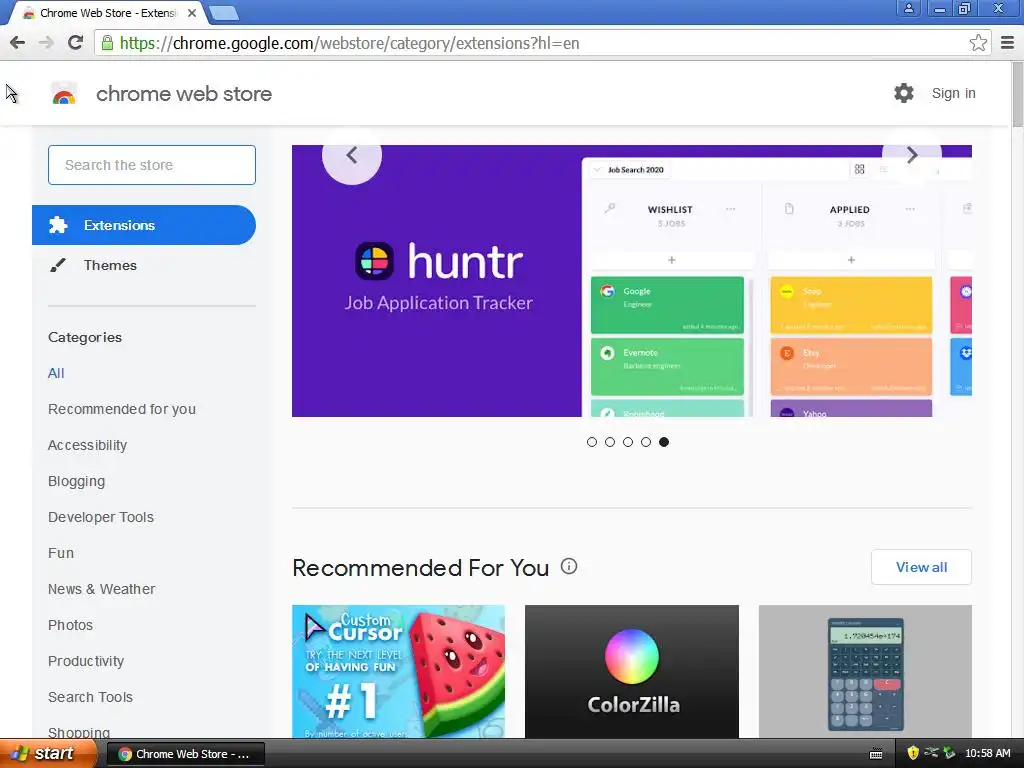Select the Blogging category
Image resolution: width=1024 pixels, height=768 pixels.
point(76,481)
